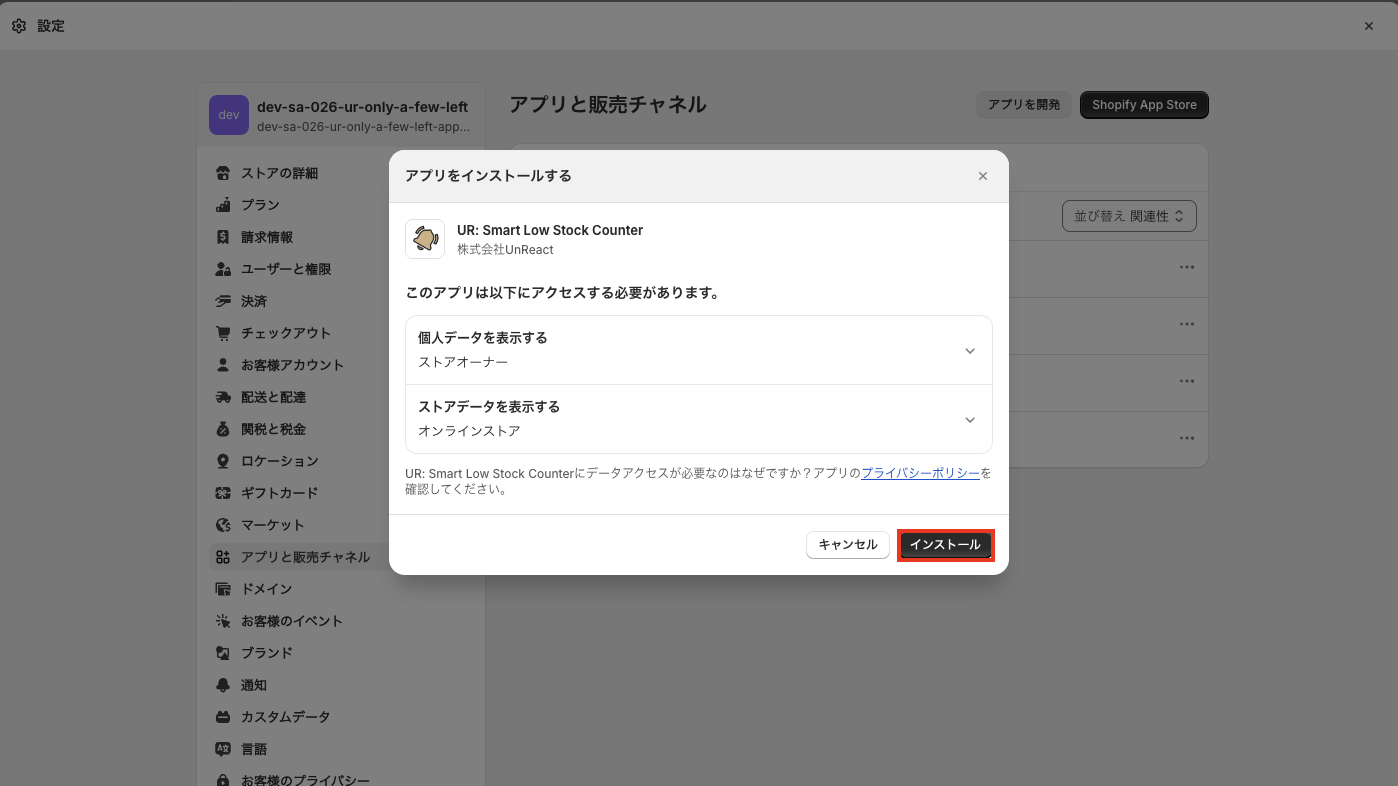Click the お客様のイベント icon
1398x786 pixels.
223,621
